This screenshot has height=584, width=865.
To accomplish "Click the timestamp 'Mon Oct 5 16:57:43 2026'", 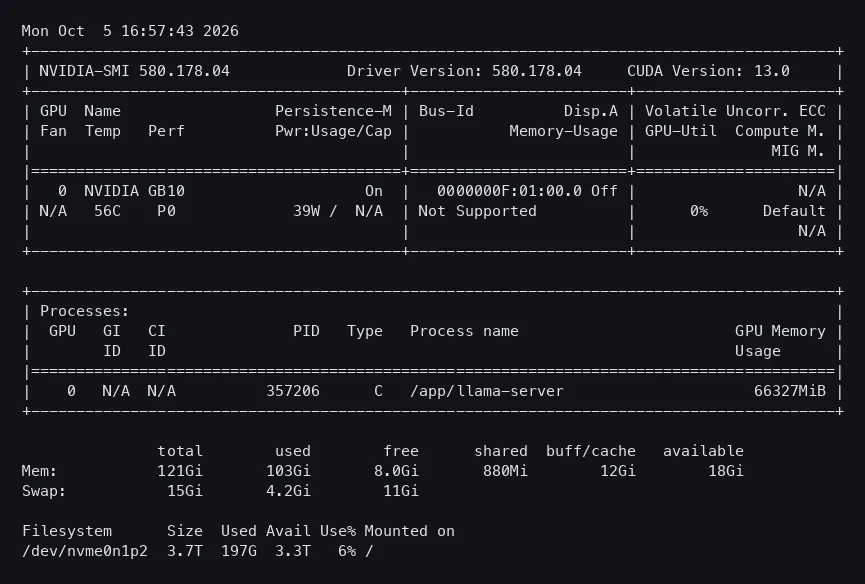I will click(130, 31).
